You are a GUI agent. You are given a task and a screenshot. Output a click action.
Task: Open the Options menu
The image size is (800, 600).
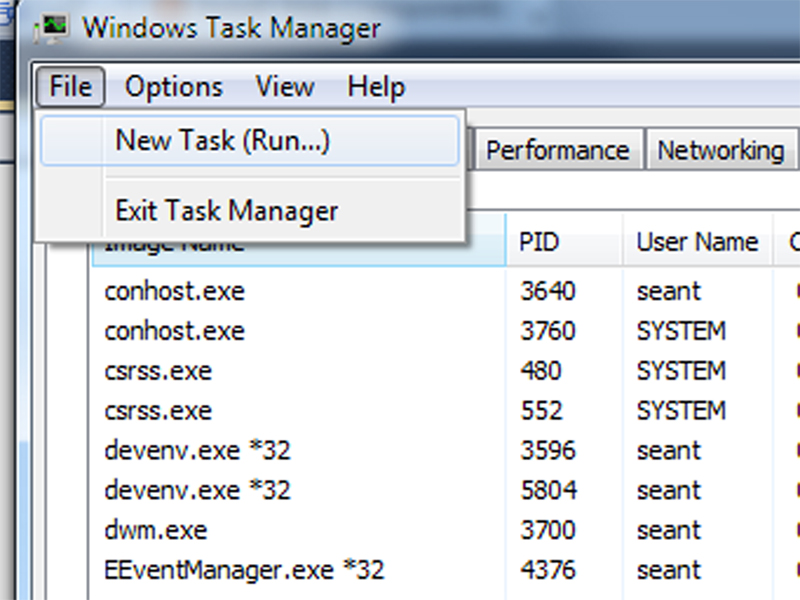click(174, 87)
